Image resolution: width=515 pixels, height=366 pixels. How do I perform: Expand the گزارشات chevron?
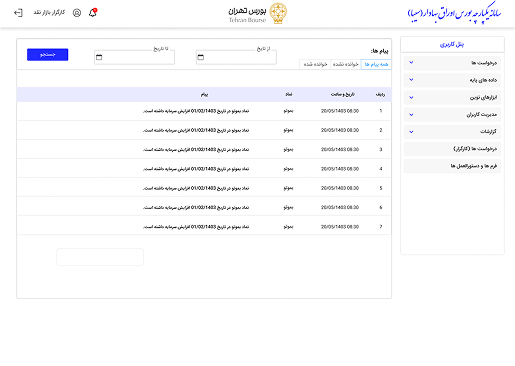tap(411, 132)
